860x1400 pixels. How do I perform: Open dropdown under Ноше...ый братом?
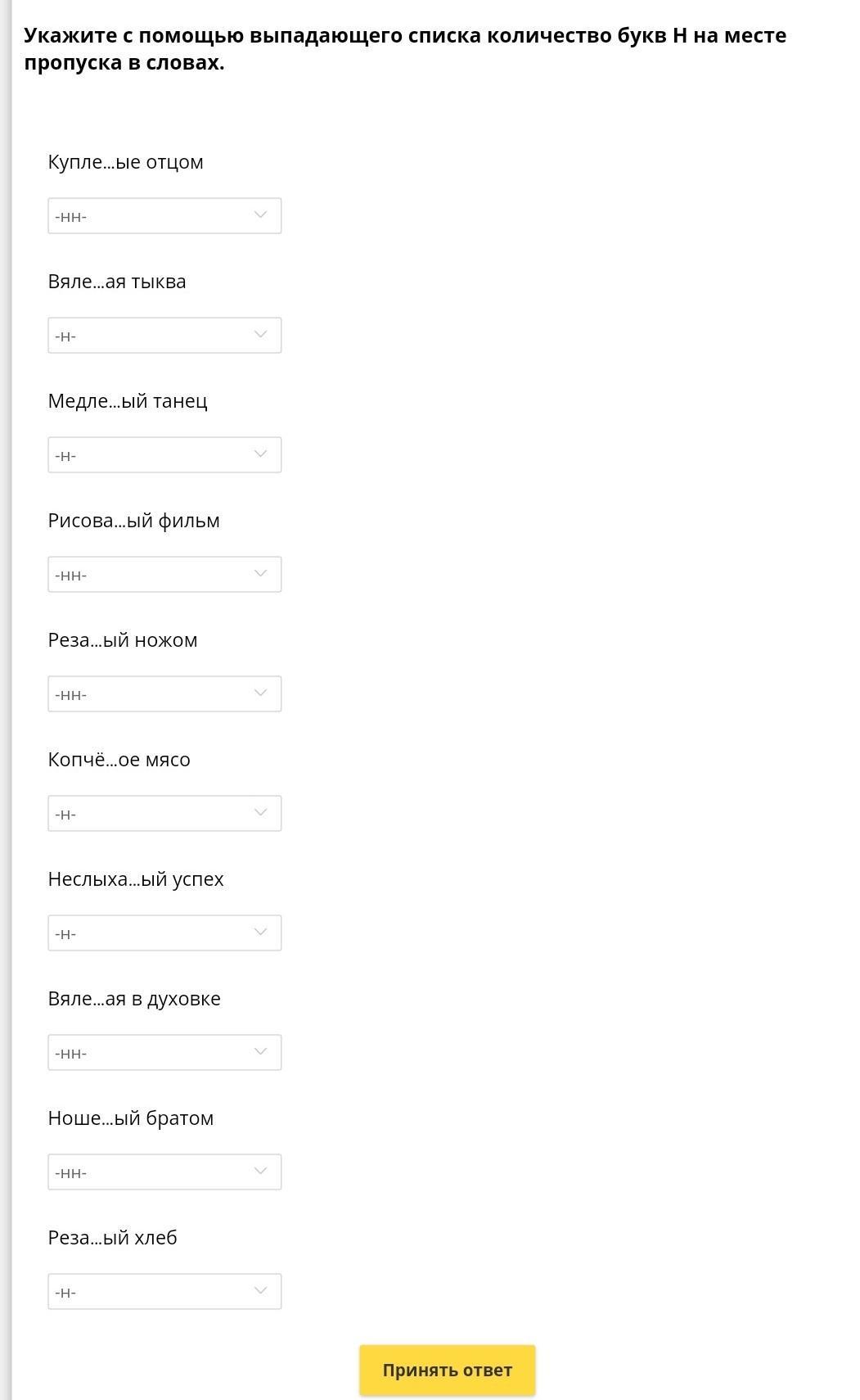click(164, 1172)
